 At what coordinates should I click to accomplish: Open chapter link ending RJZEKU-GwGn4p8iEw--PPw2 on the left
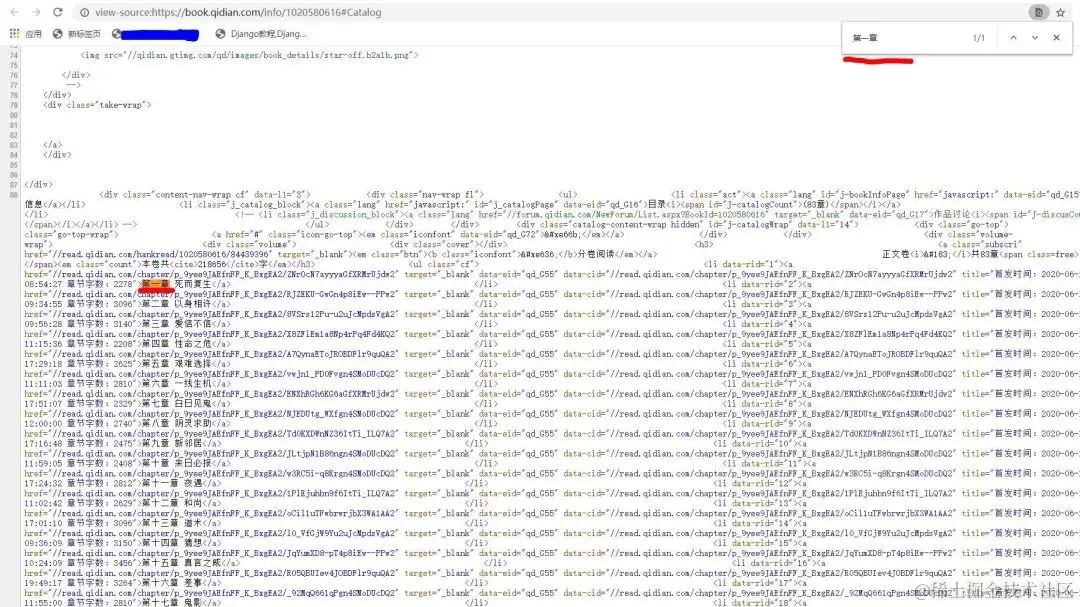tap(224, 294)
